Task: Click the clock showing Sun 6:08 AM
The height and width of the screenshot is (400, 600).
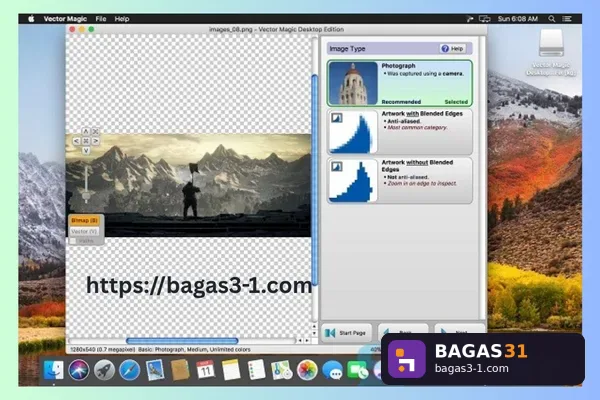Action: 518,19
